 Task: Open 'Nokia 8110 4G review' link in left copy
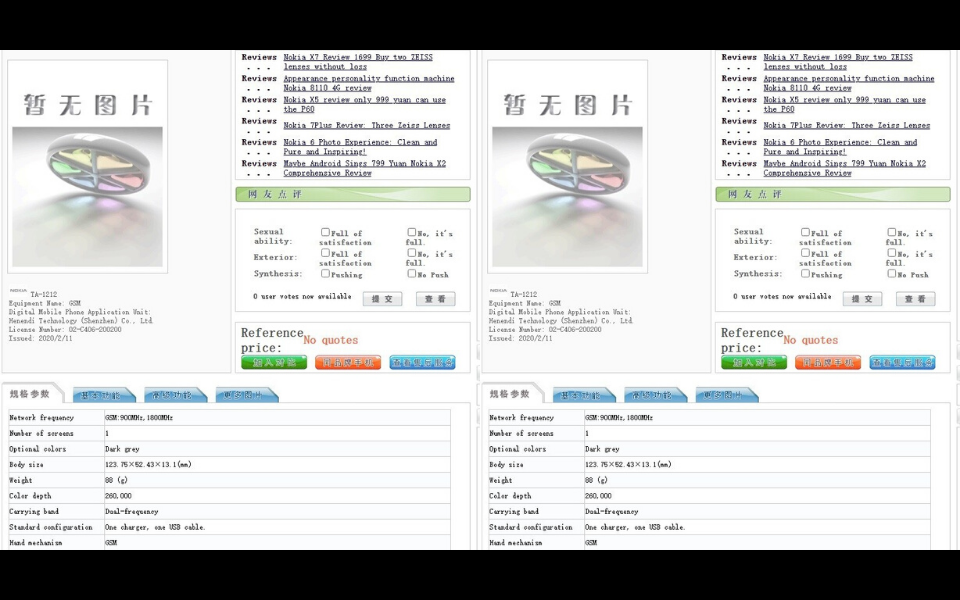[369, 83]
